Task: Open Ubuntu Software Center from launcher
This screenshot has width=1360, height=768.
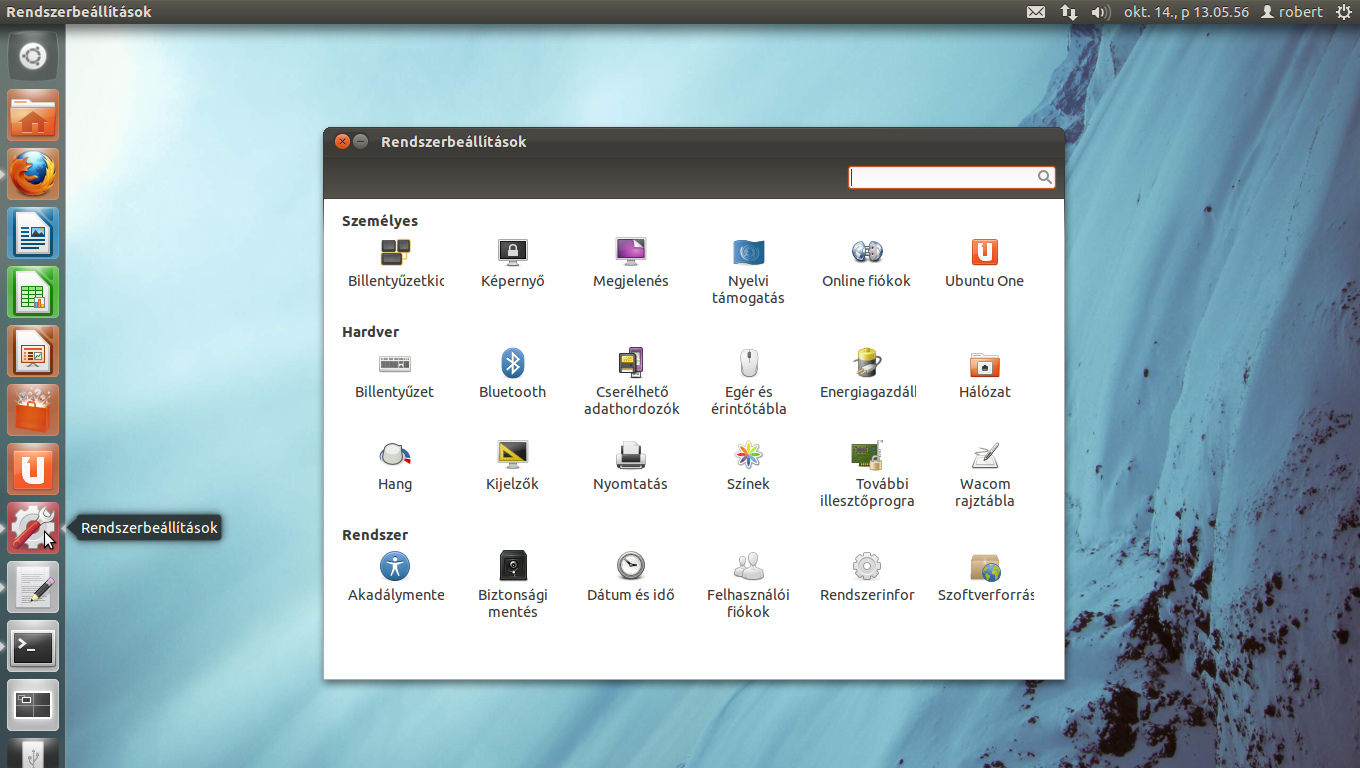Action: pos(33,410)
